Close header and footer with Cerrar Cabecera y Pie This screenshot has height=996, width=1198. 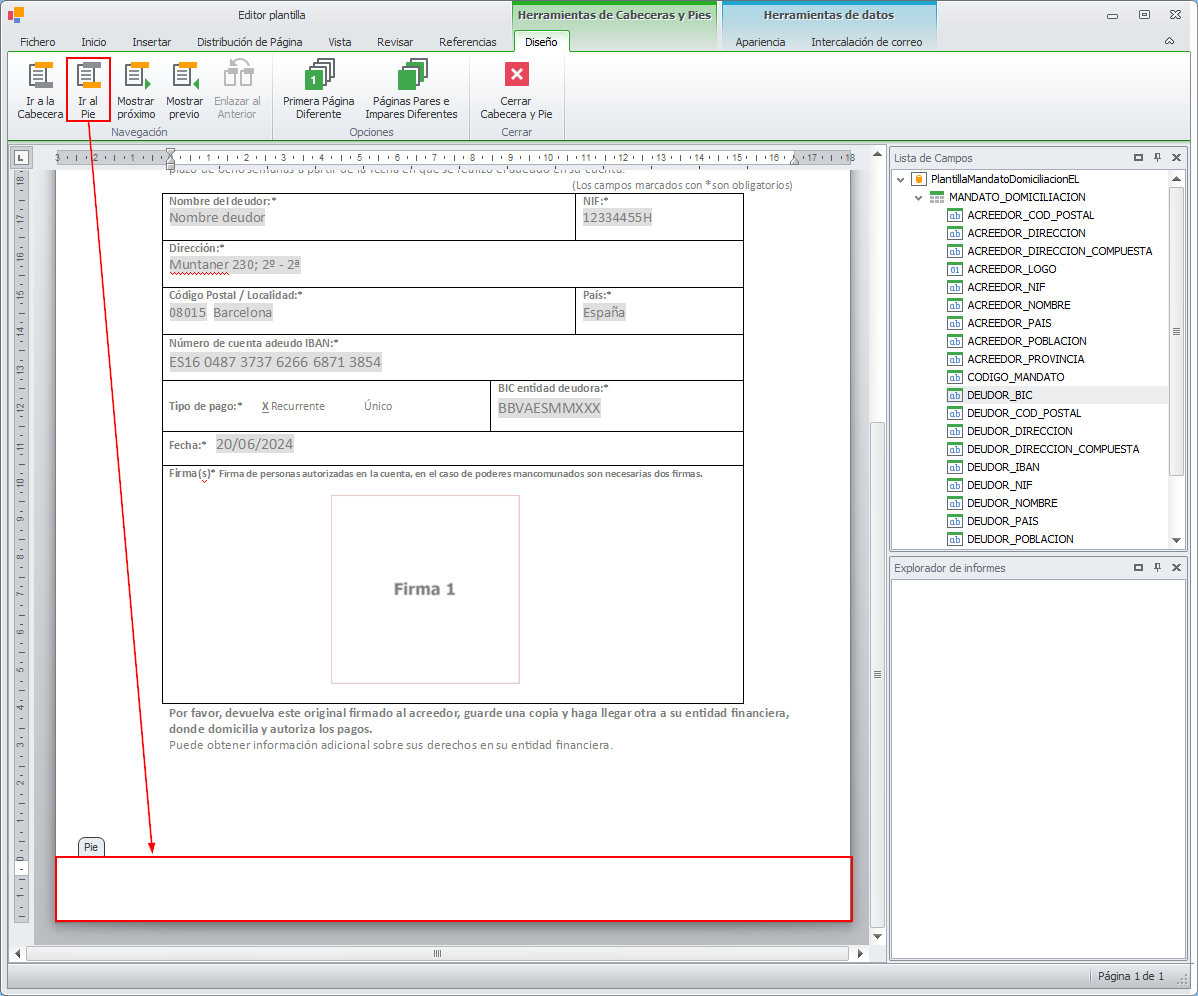click(516, 78)
